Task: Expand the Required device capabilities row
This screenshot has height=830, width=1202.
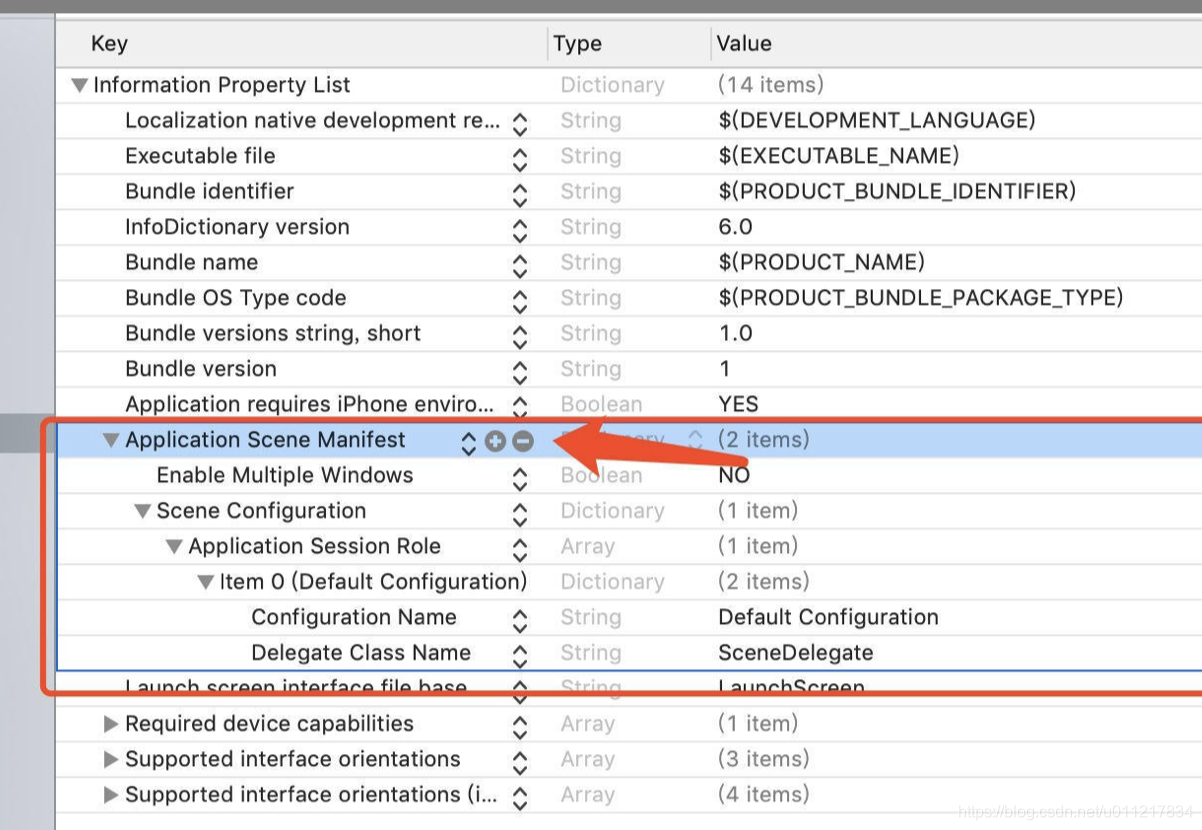Action: 111,724
